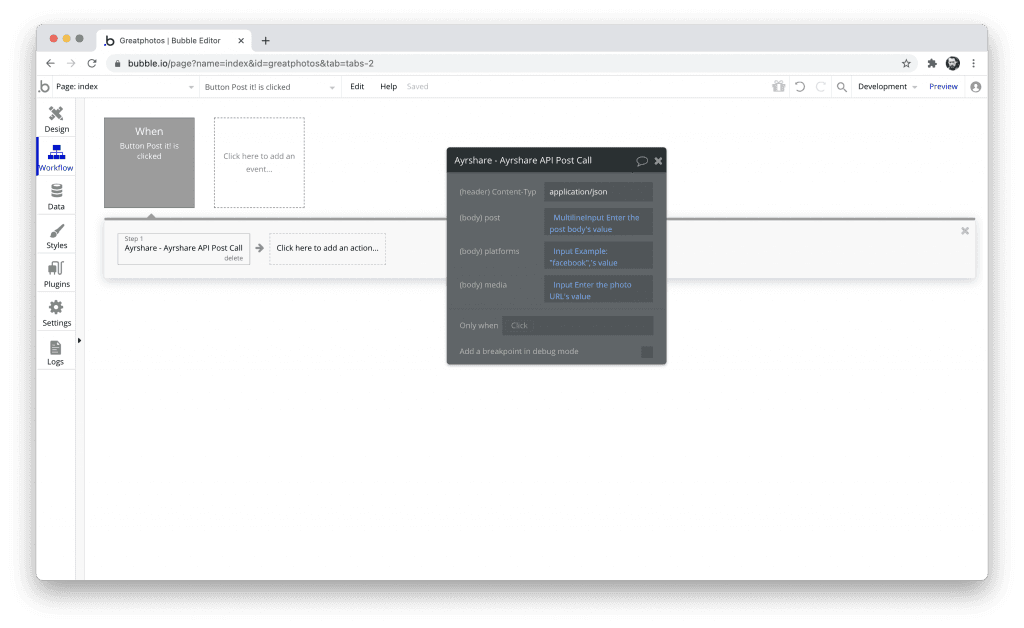Open the Plugins tab in sidebar
The image size is (1024, 628).
(56, 274)
